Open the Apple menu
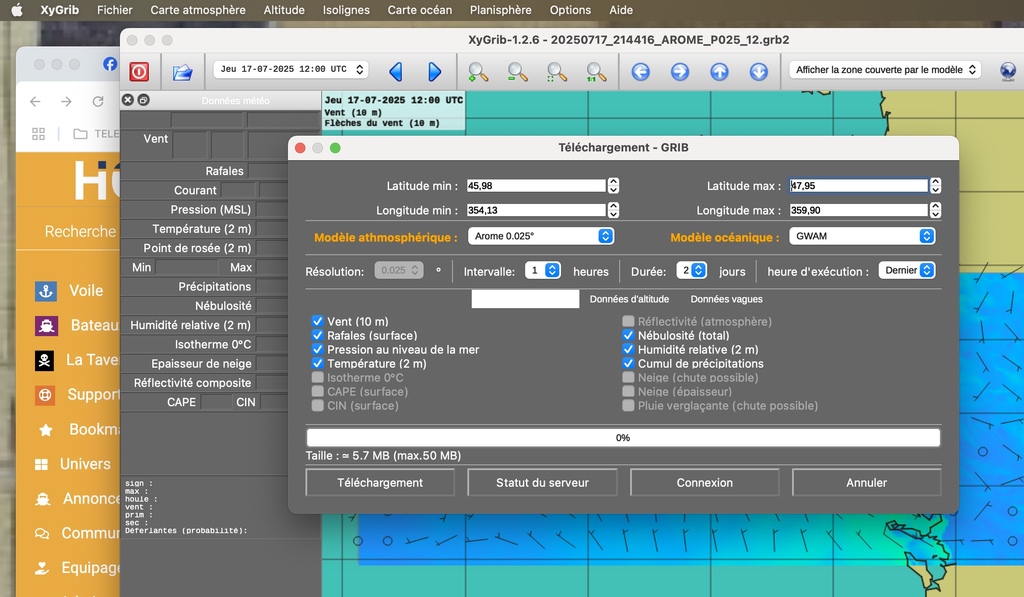Image resolution: width=1024 pixels, height=597 pixels. coord(17,10)
